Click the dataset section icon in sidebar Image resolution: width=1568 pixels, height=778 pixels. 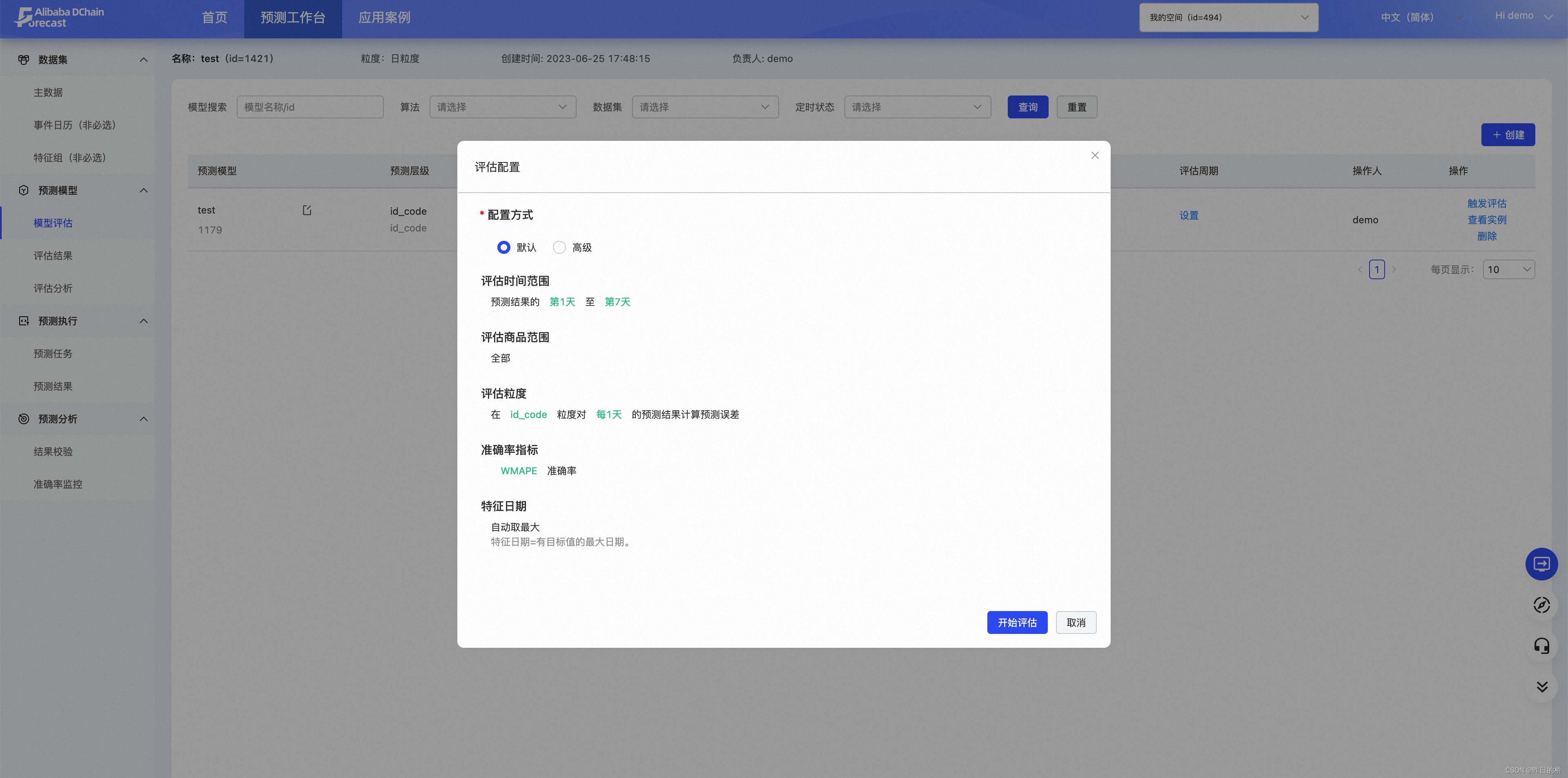[24, 60]
